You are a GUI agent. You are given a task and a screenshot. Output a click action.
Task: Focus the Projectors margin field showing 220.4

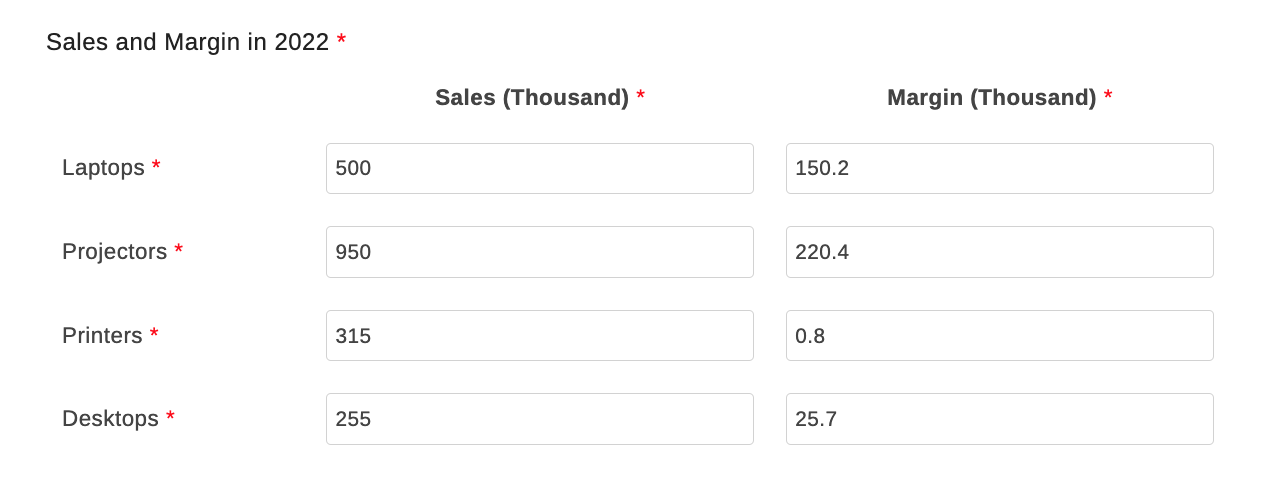point(999,252)
